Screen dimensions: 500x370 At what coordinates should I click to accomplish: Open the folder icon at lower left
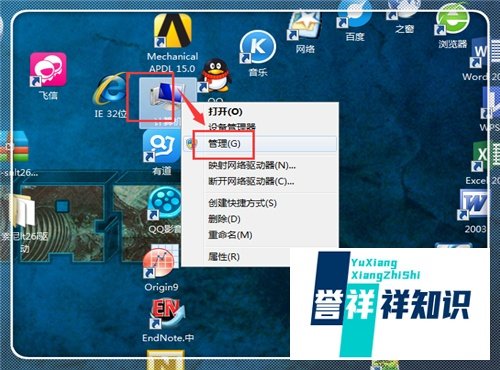click(x=22, y=210)
